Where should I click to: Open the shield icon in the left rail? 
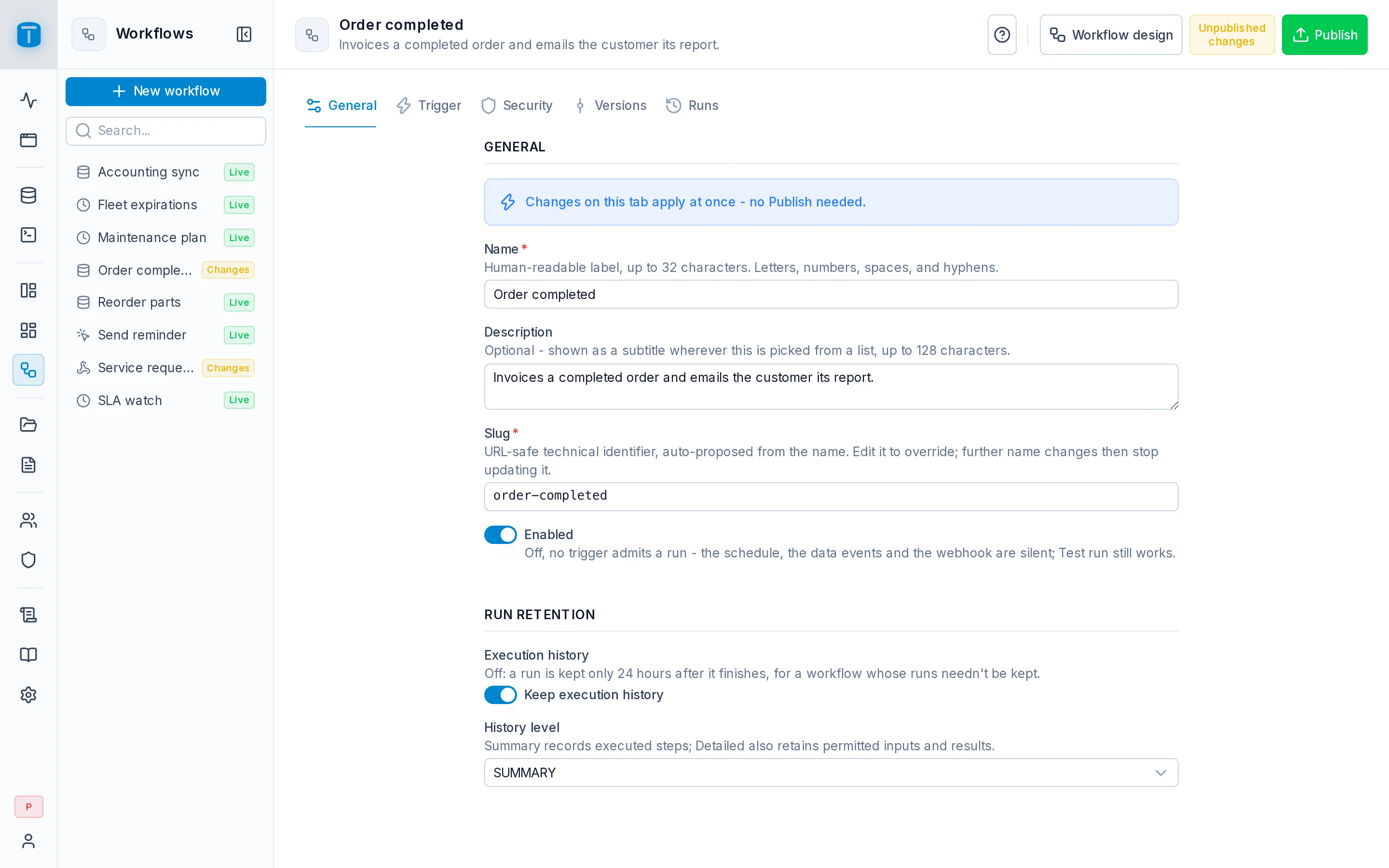pyautogui.click(x=29, y=560)
